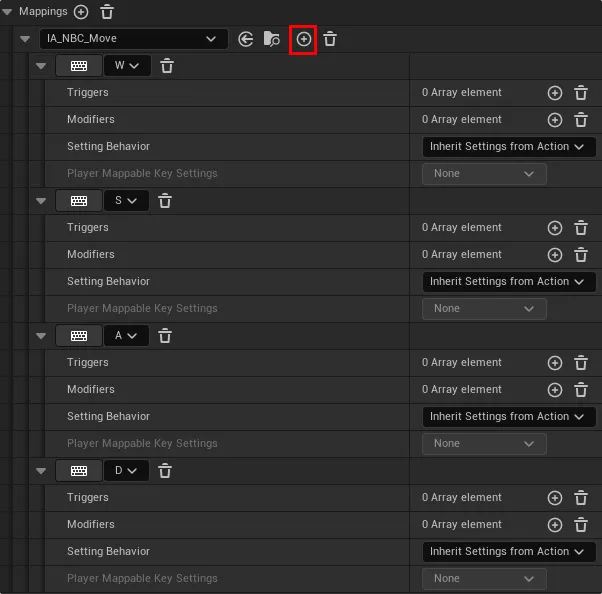Collapse the W key mapping
This screenshot has height=594, width=602.
tap(41, 66)
